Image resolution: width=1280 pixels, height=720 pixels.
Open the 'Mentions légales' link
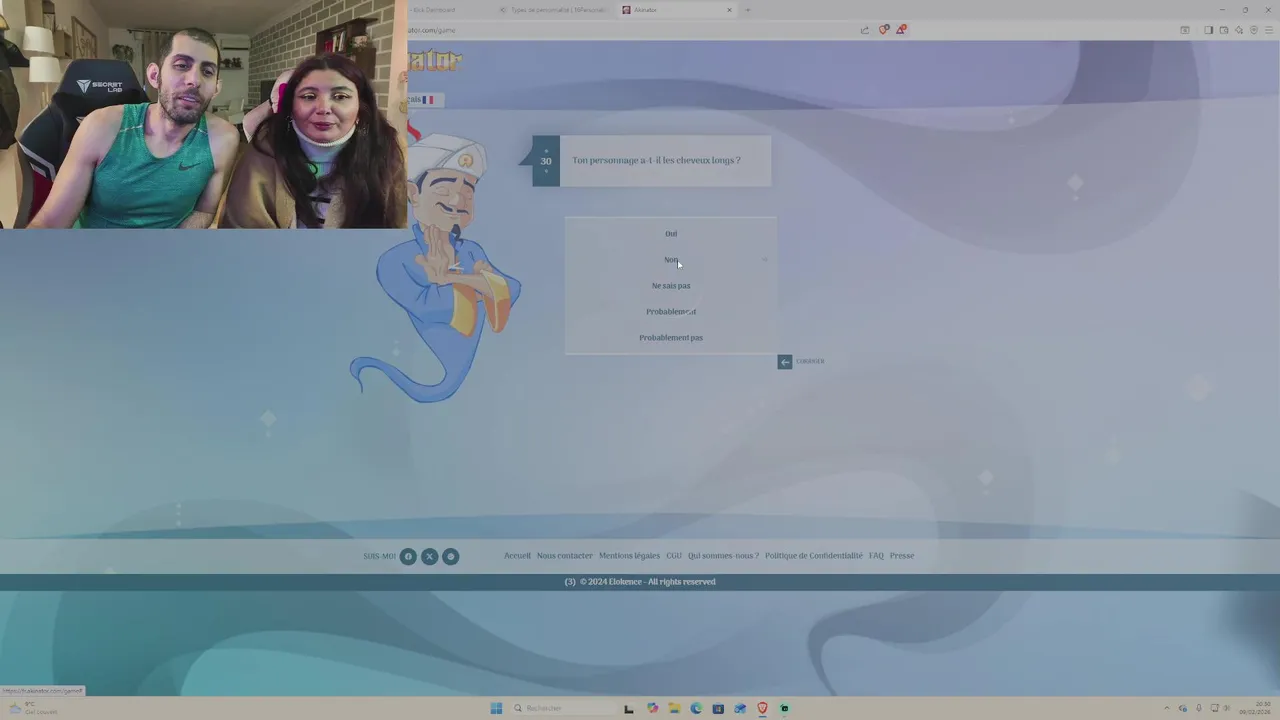(x=629, y=556)
